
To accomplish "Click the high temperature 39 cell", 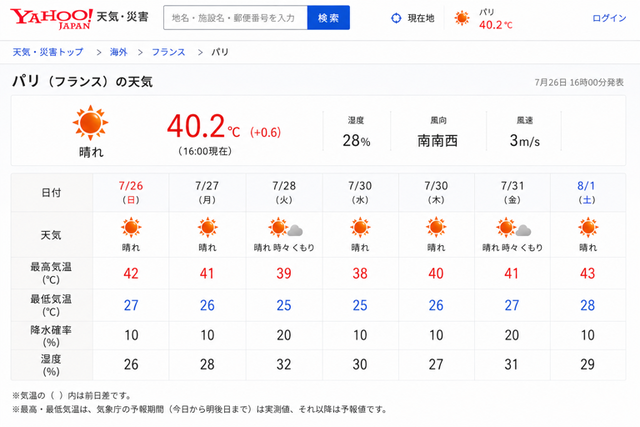I will [x=284, y=274].
